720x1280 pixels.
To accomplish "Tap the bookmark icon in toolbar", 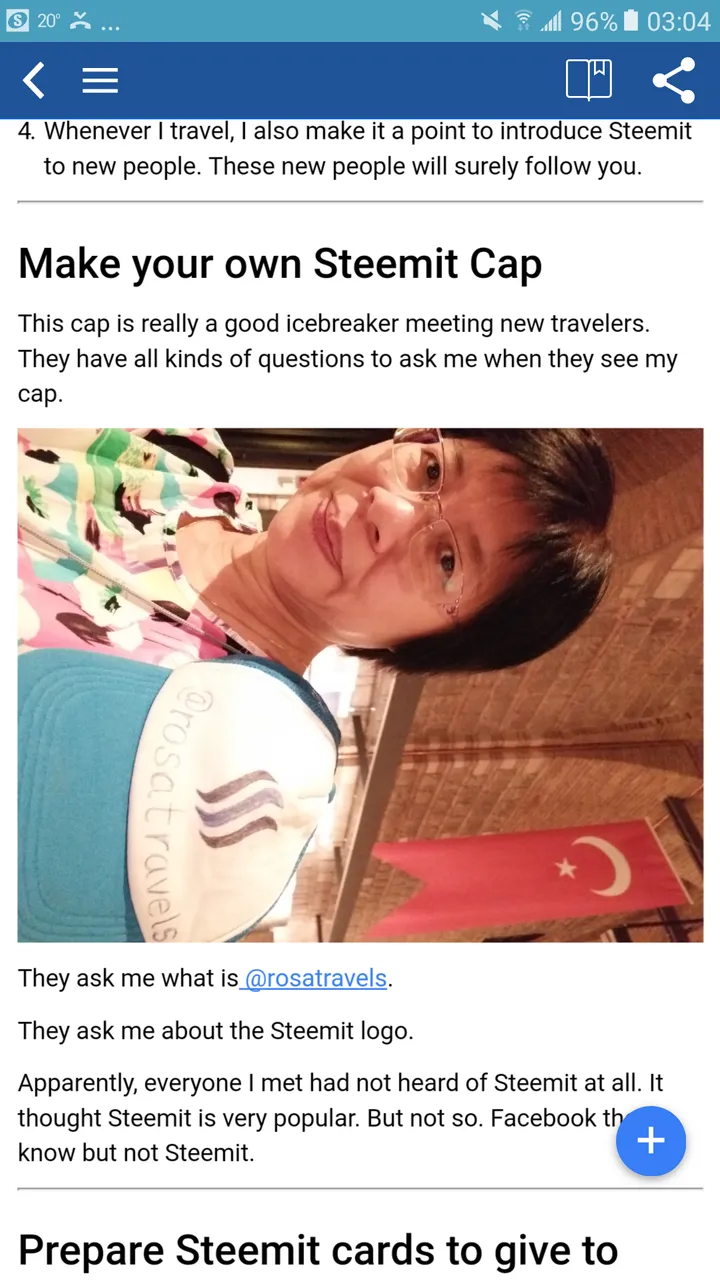I will click(x=589, y=80).
